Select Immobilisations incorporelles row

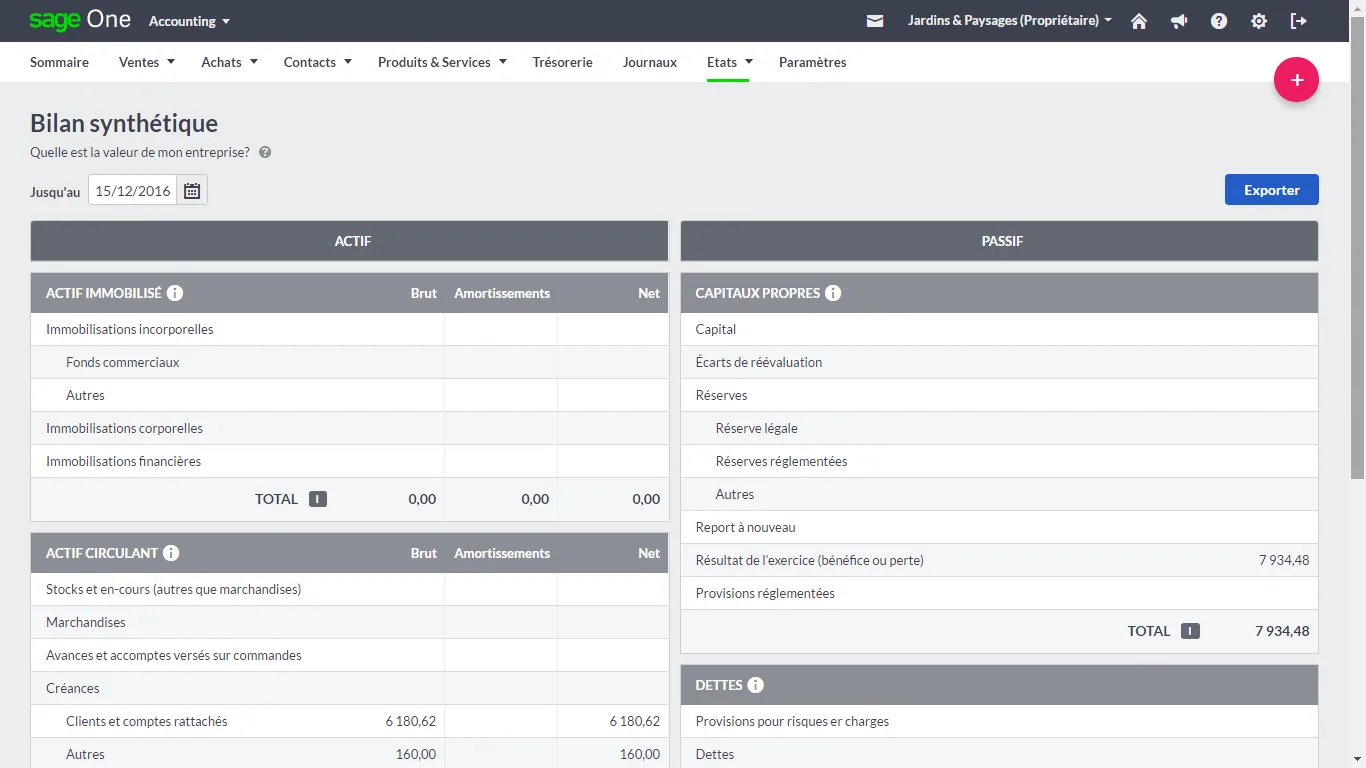349,329
